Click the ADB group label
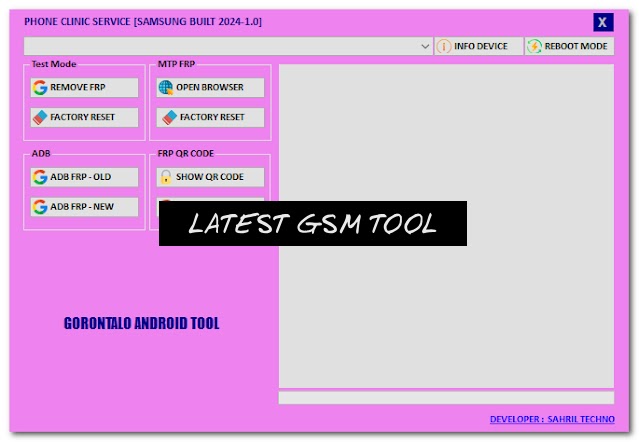Screen dimensions: 639x442 click(x=41, y=154)
